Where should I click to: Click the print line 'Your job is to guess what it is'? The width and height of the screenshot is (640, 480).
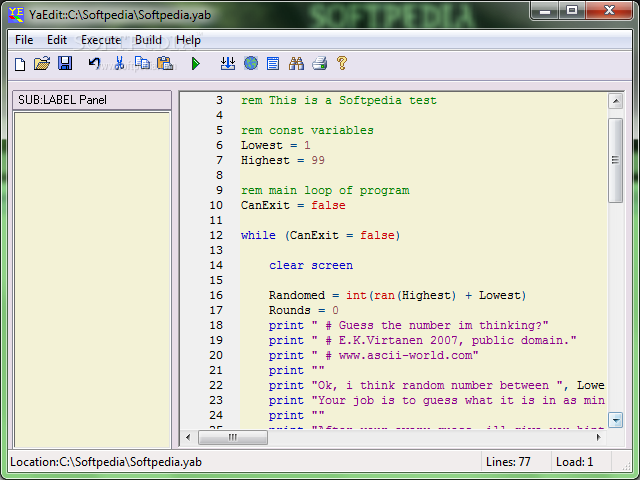click(x=436, y=400)
